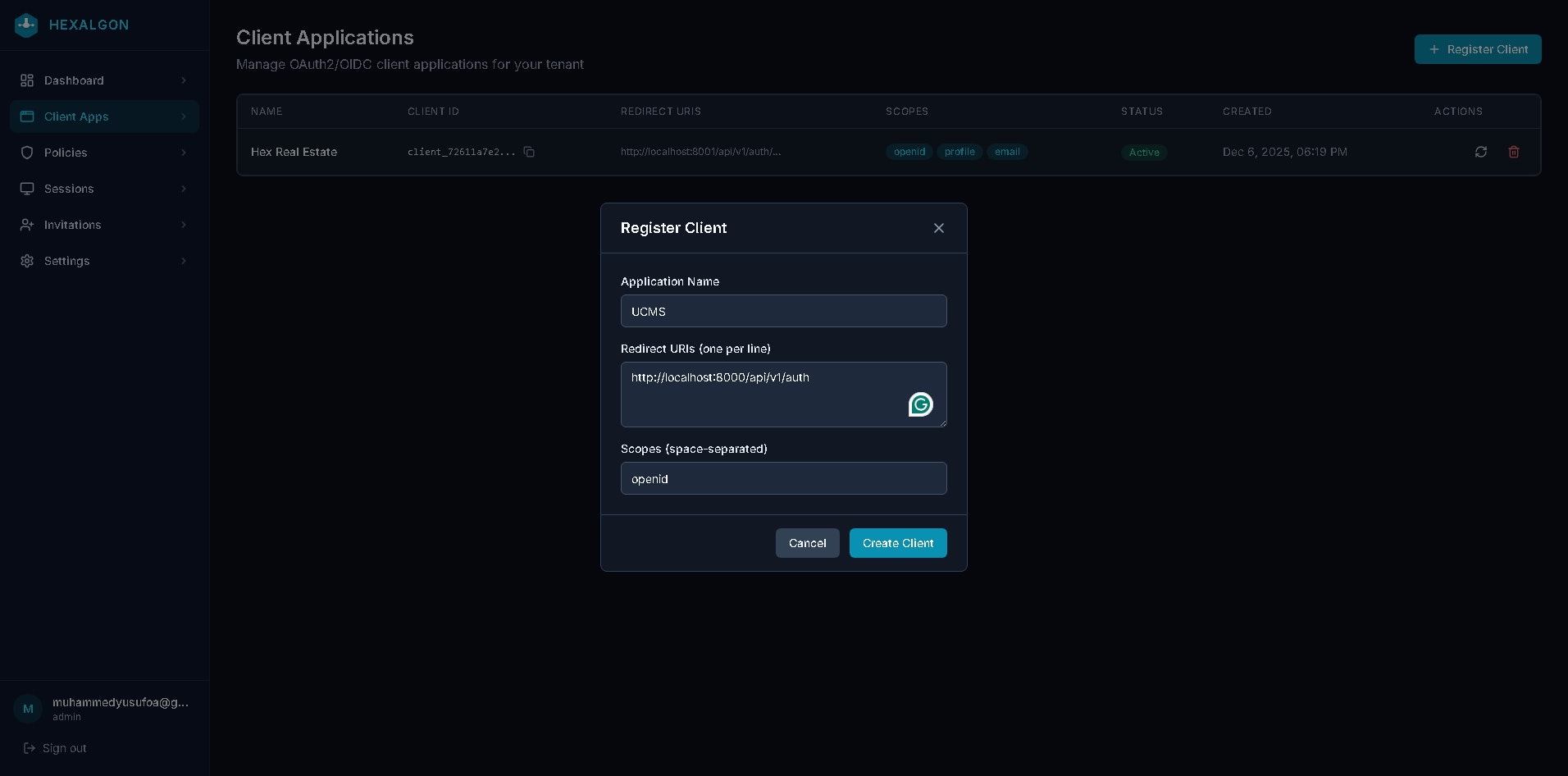Click the Settings gear icon

(x=27, y=261)
